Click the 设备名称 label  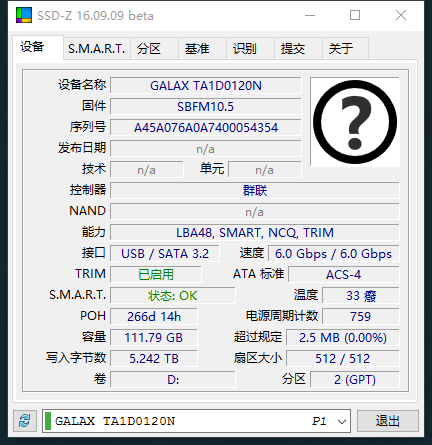(x=82, y=85)
